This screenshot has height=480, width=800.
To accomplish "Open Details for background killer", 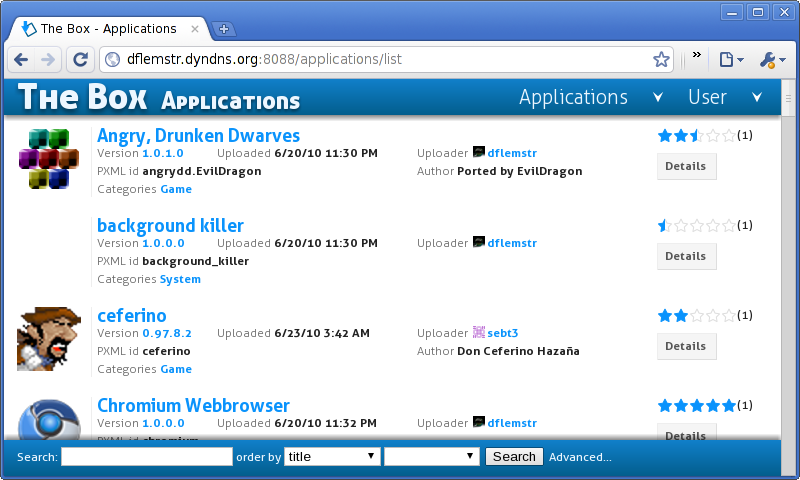I will click(686, 256).
